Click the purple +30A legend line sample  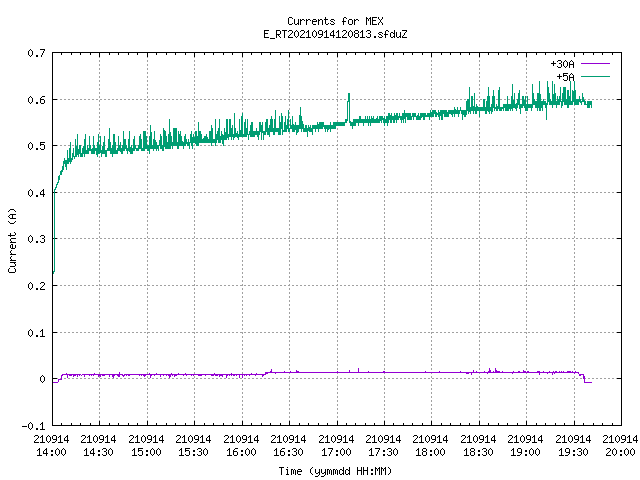[x=595, y=64]
